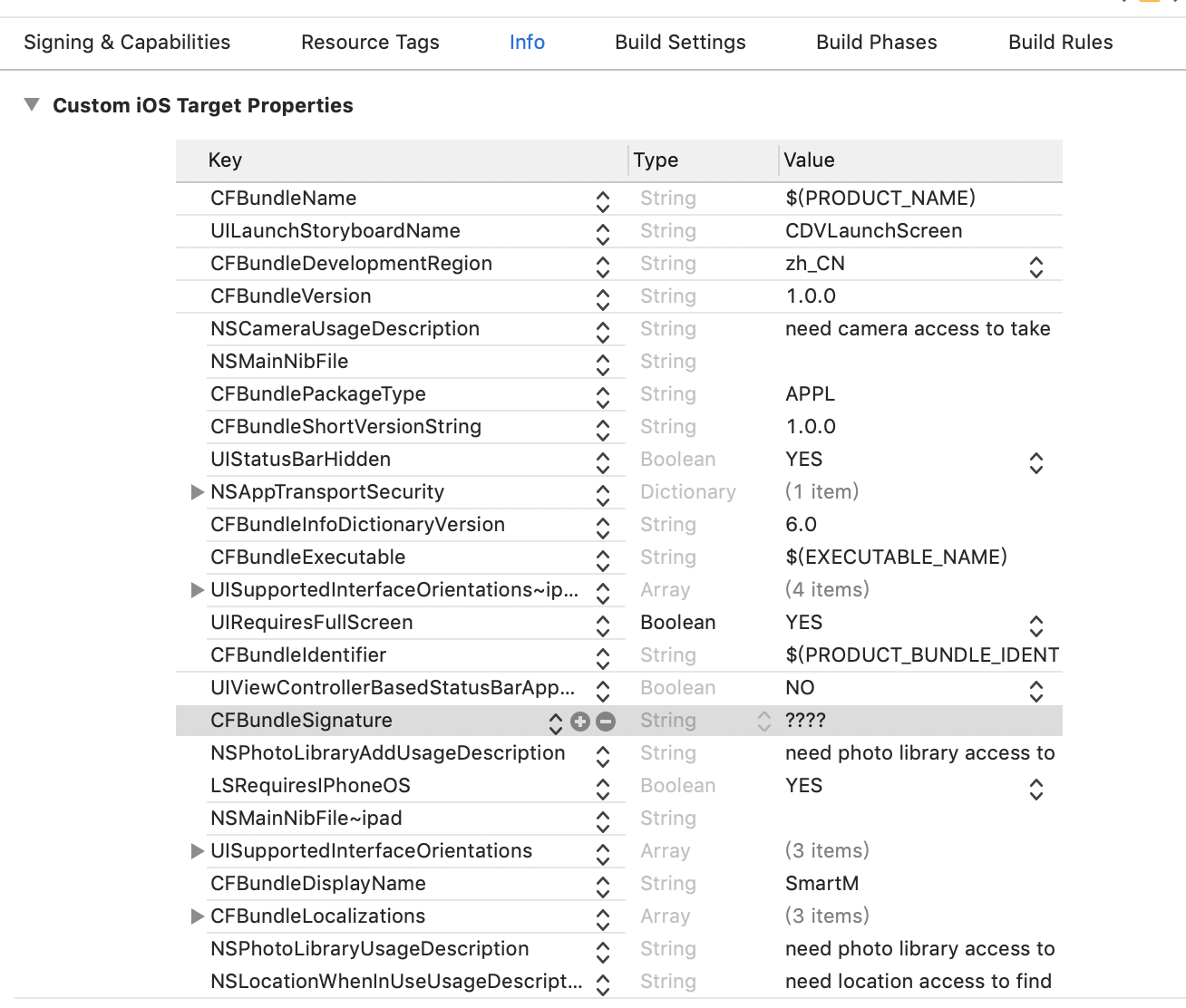Delete the CFBundleSignature property
The height and width of the screenshot is (1008, 1186).
click(606, 721)
